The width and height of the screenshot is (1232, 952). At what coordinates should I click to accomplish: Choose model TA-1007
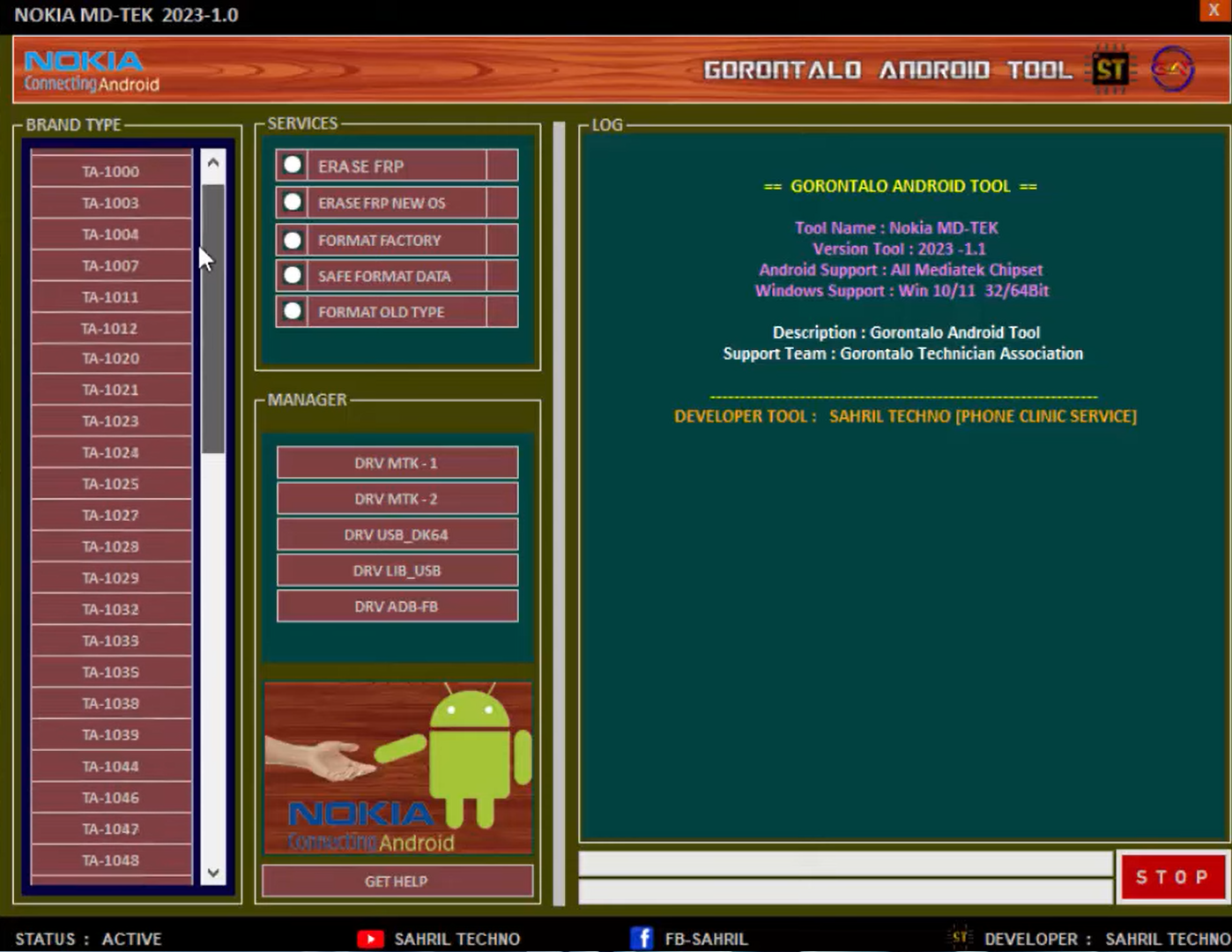point(111,265)
